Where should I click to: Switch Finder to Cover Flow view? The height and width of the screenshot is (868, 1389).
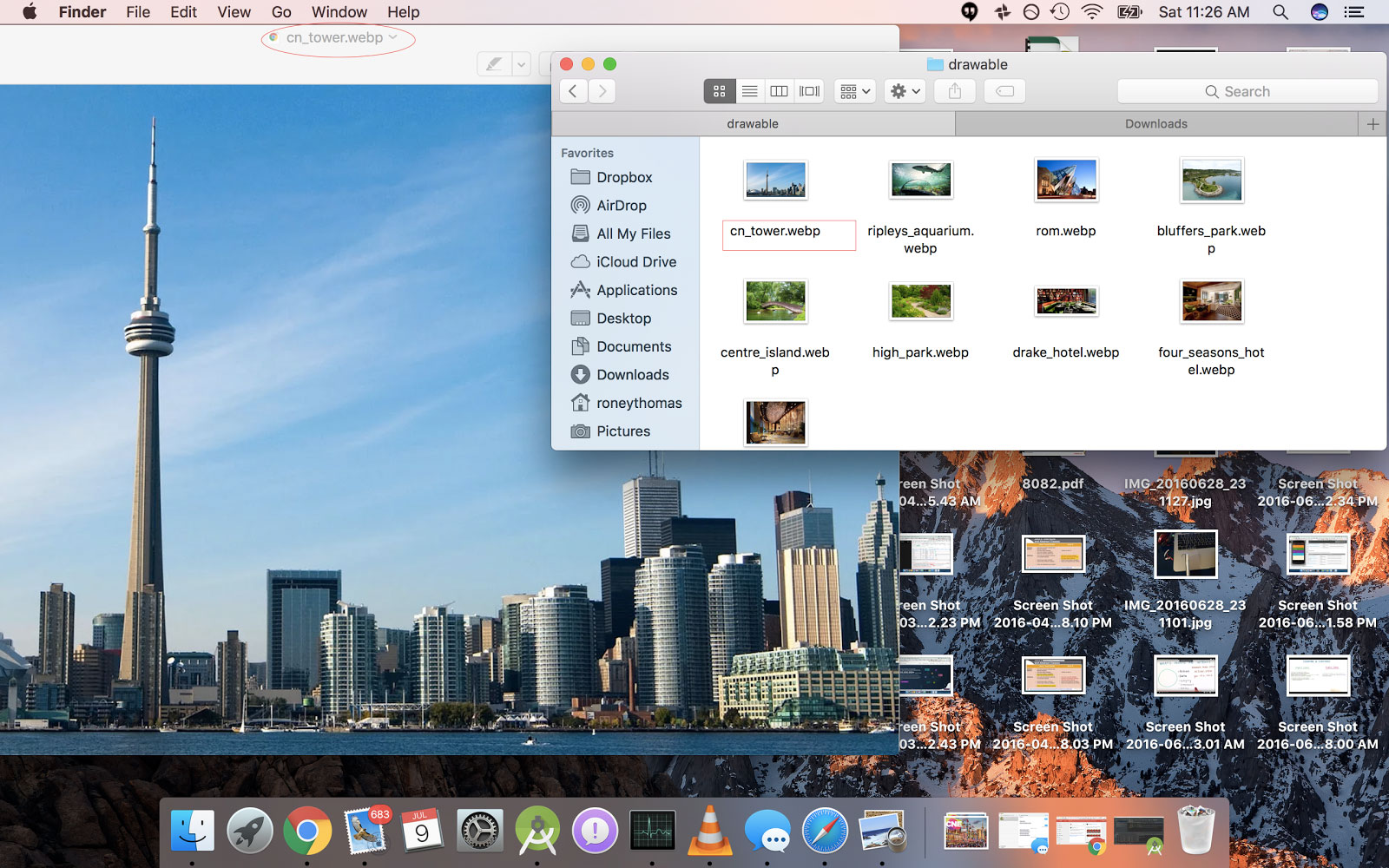click(809, 91)
